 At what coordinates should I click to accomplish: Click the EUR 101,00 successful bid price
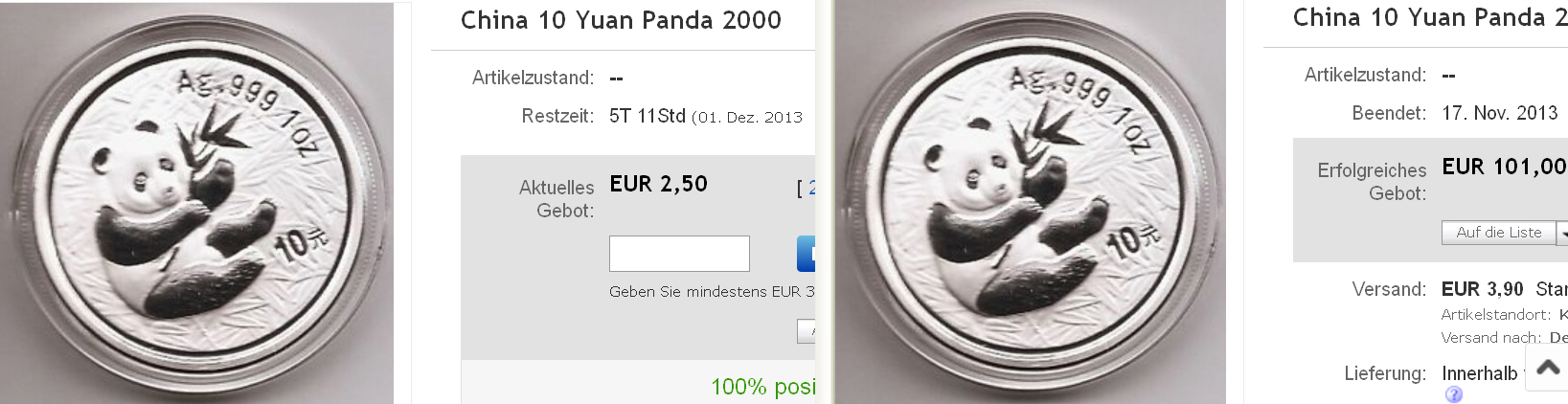[x=1504, y=167]
